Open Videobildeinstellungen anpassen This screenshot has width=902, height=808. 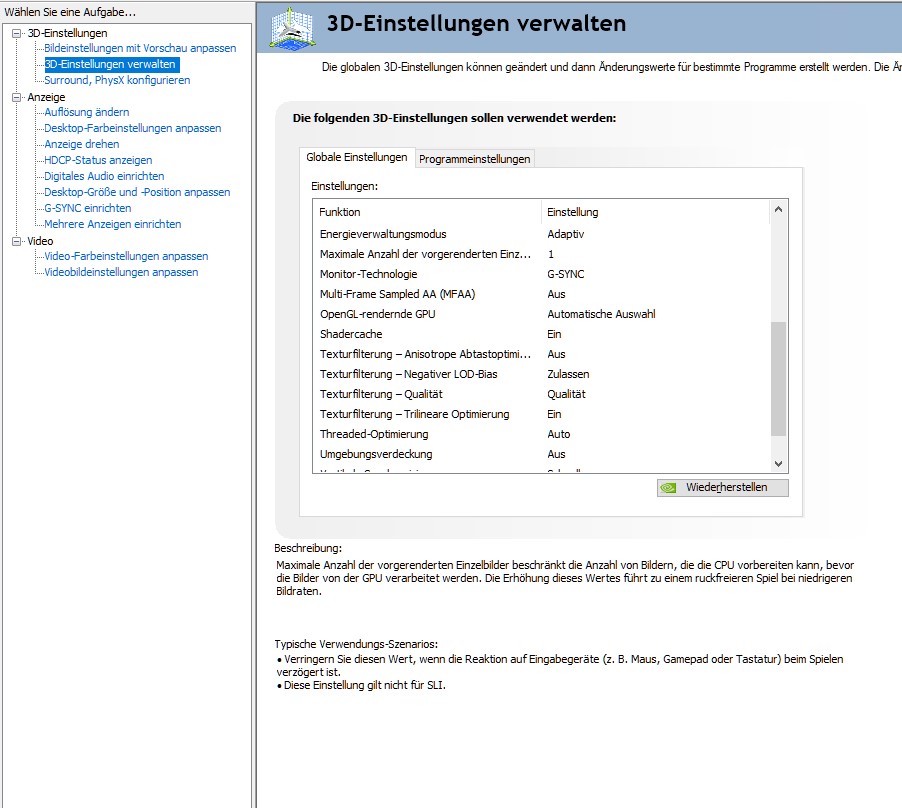point(121,273)
